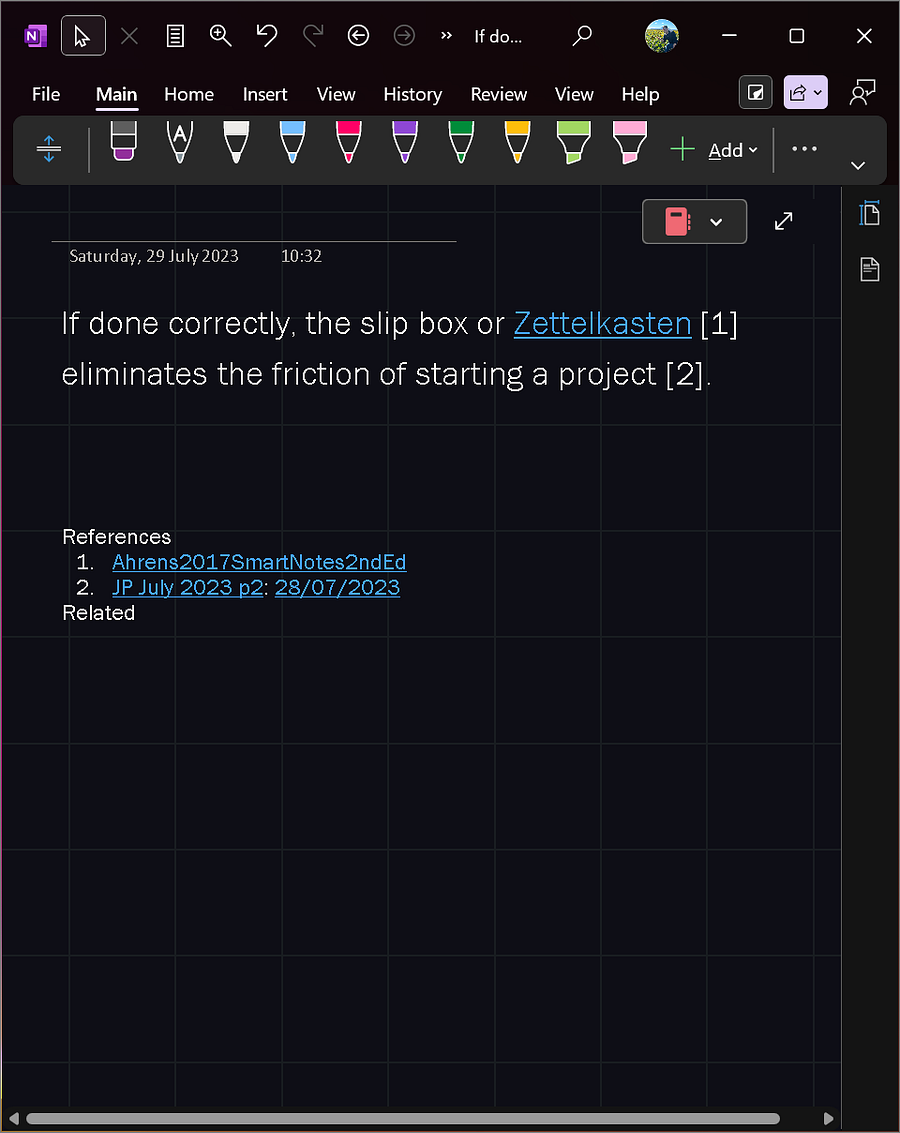The height and width of the screenshot is (1133, 900).
Task: Select the purple pen
Action: click(x=404, y=142)
